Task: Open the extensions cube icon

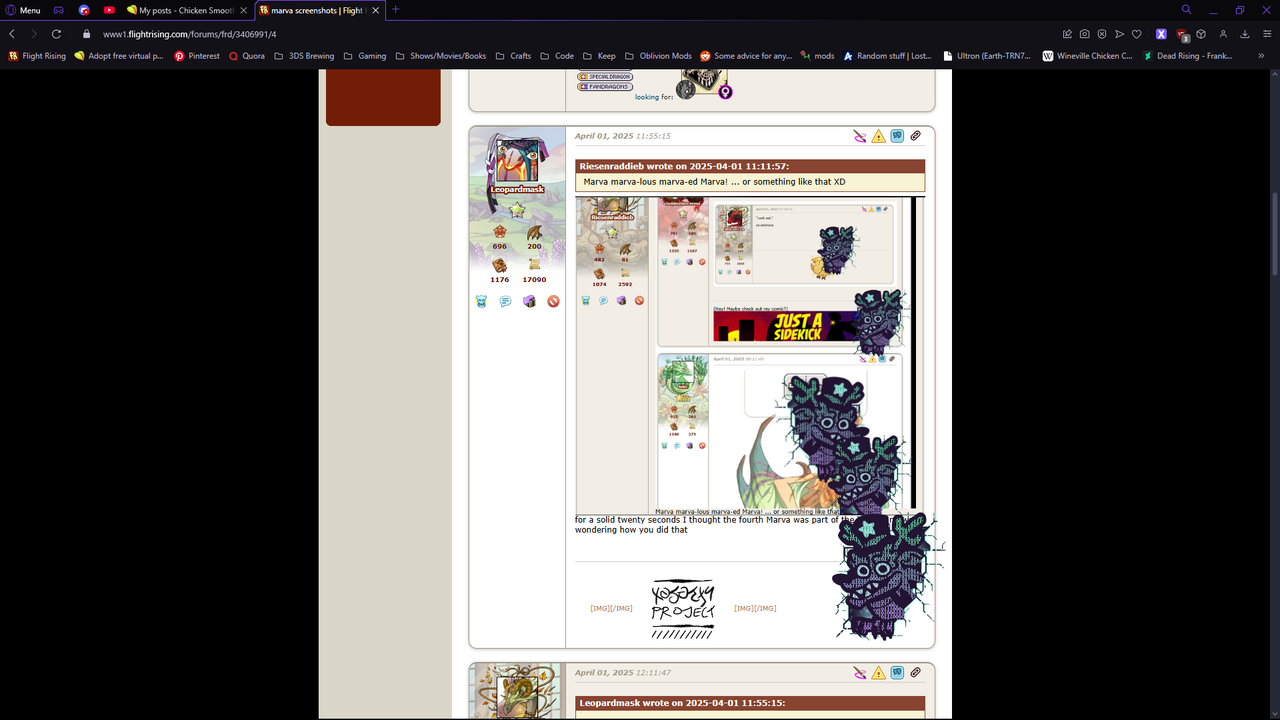Action: click(1201, 34)
